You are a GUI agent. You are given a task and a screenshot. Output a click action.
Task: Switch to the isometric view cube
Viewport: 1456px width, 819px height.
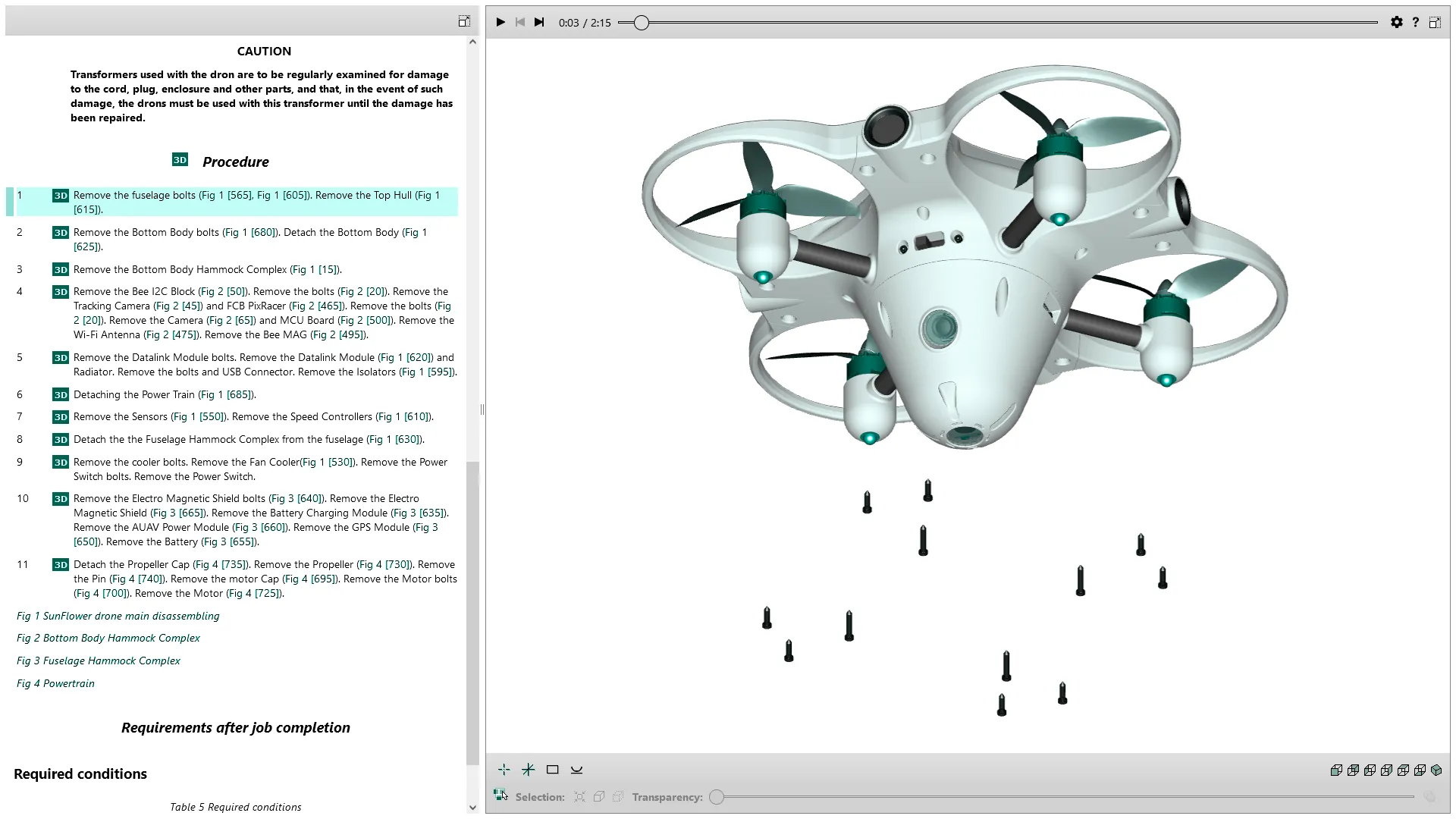coord(1436,770)
